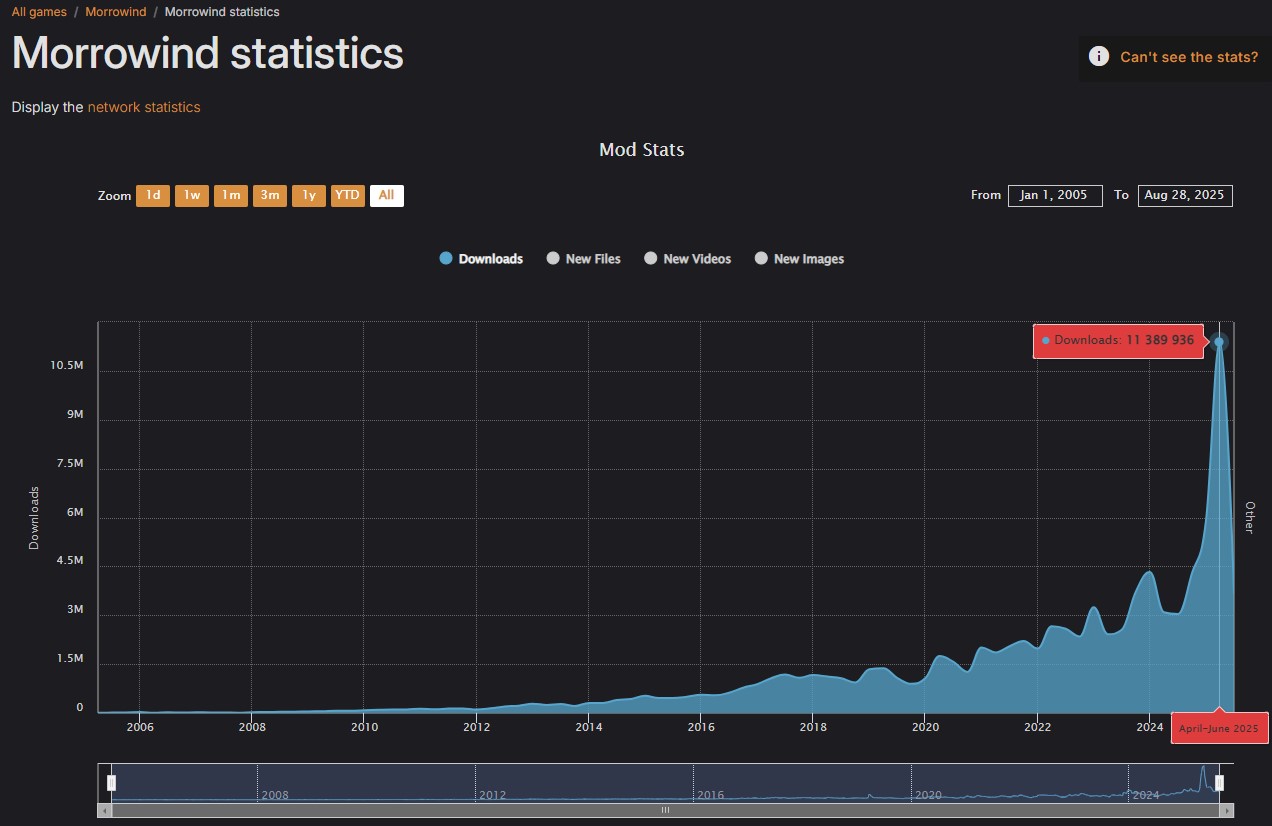This screenshot has height=826, width=1272.
Task: Click the April-June 2025 axis label
Action: [x=1219, y=728]
